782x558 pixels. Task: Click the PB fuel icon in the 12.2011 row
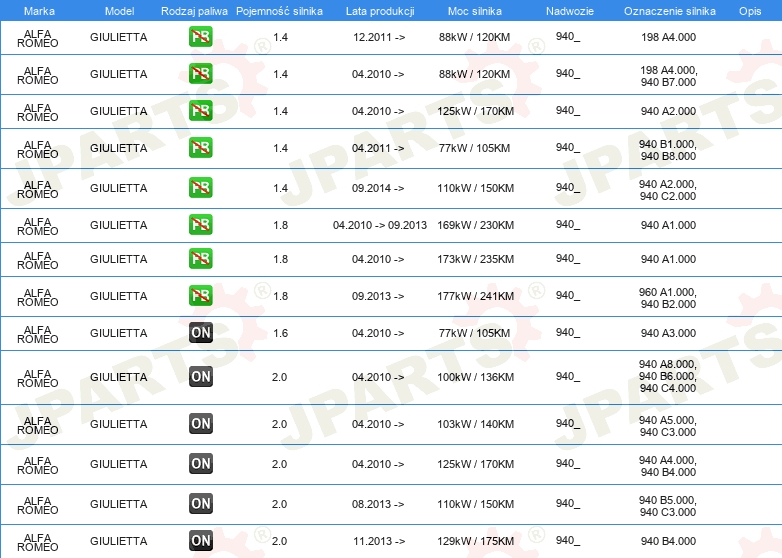pos(201,37)
